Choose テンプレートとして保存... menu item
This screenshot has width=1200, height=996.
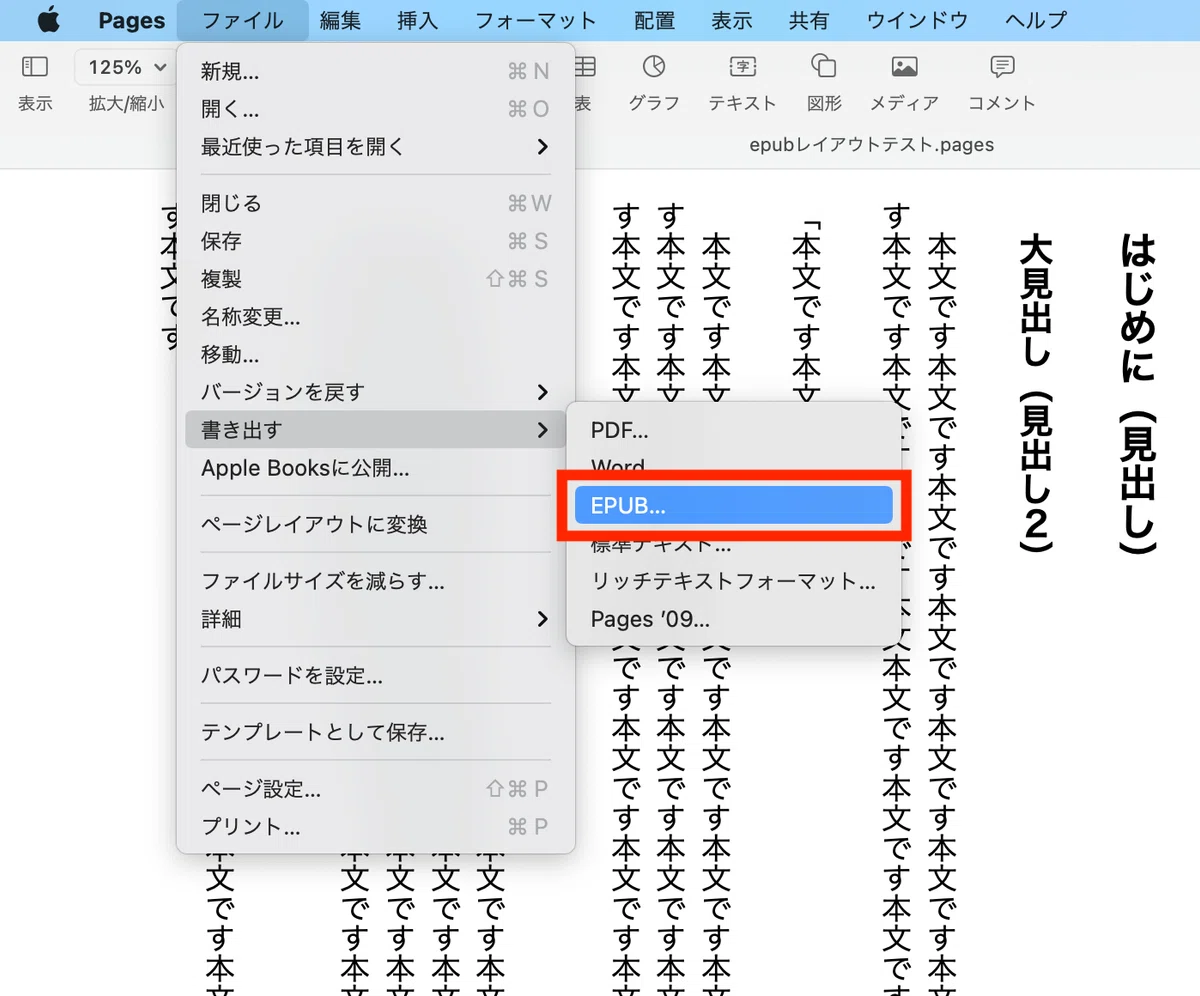click(x=376, y=733)
